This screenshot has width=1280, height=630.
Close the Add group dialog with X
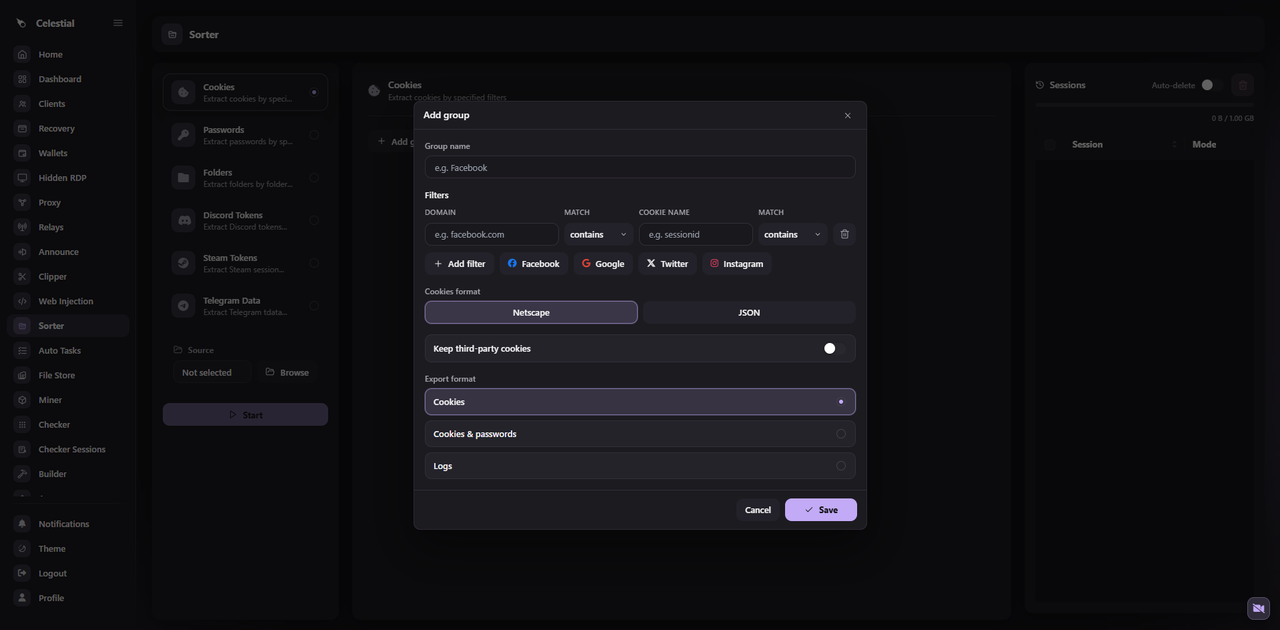pos(848,115)
